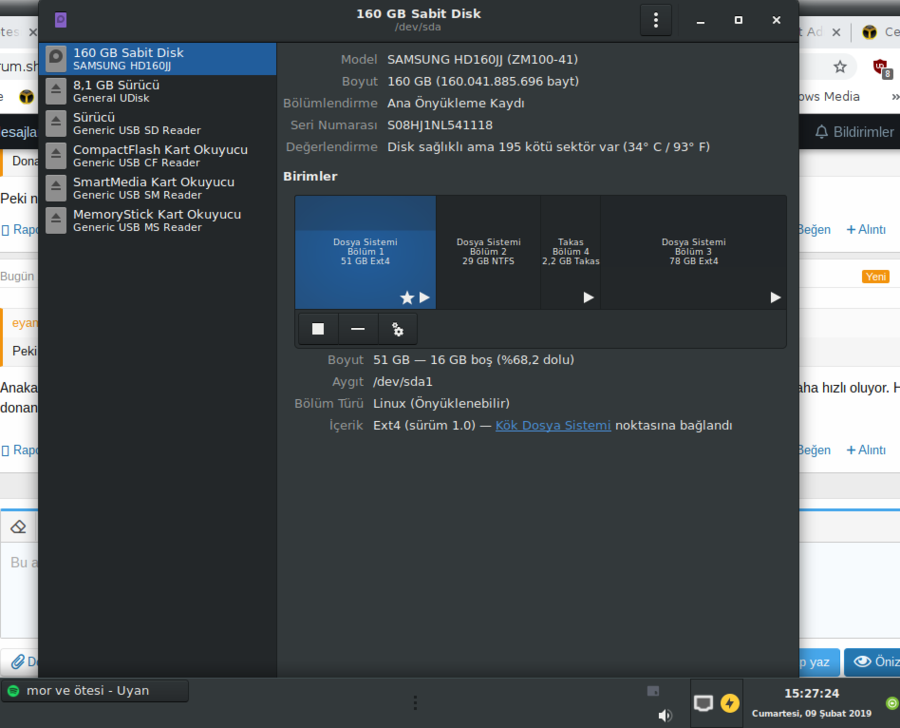The height and width of the screenshot is (728, 900).
Task: Select MemoryStick Kart Okuyucu in sidebar
Action: pos(157,220)
